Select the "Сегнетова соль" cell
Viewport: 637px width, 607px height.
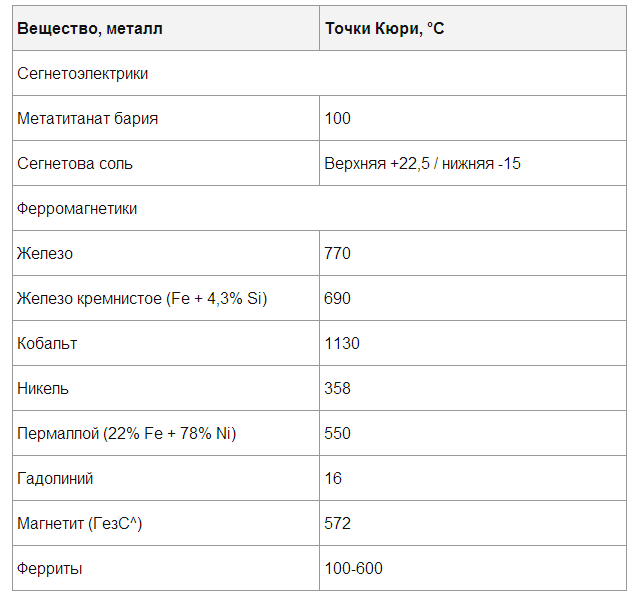point(75,164)
